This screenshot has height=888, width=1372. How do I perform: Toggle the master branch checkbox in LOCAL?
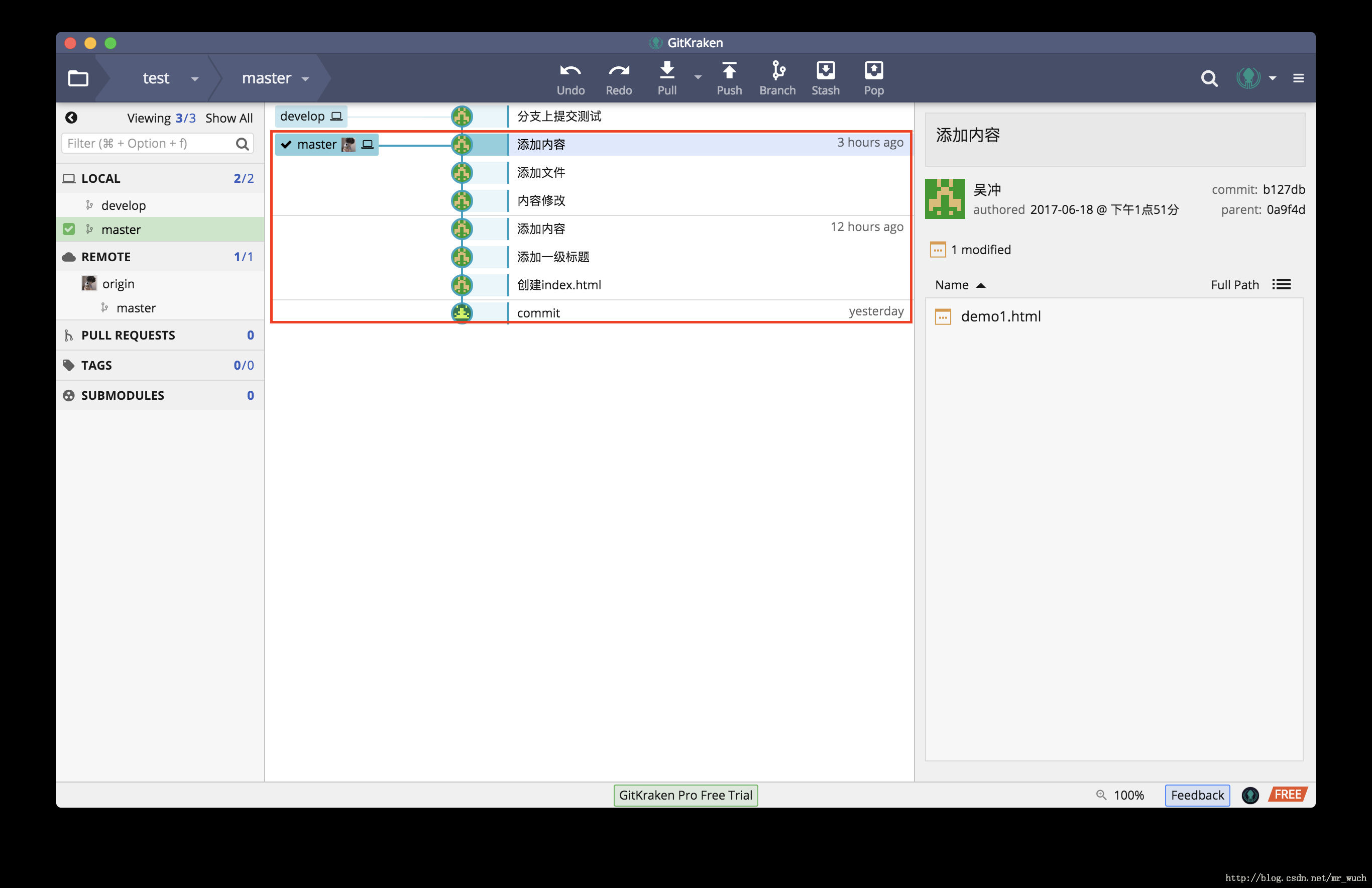pos(69,230)
